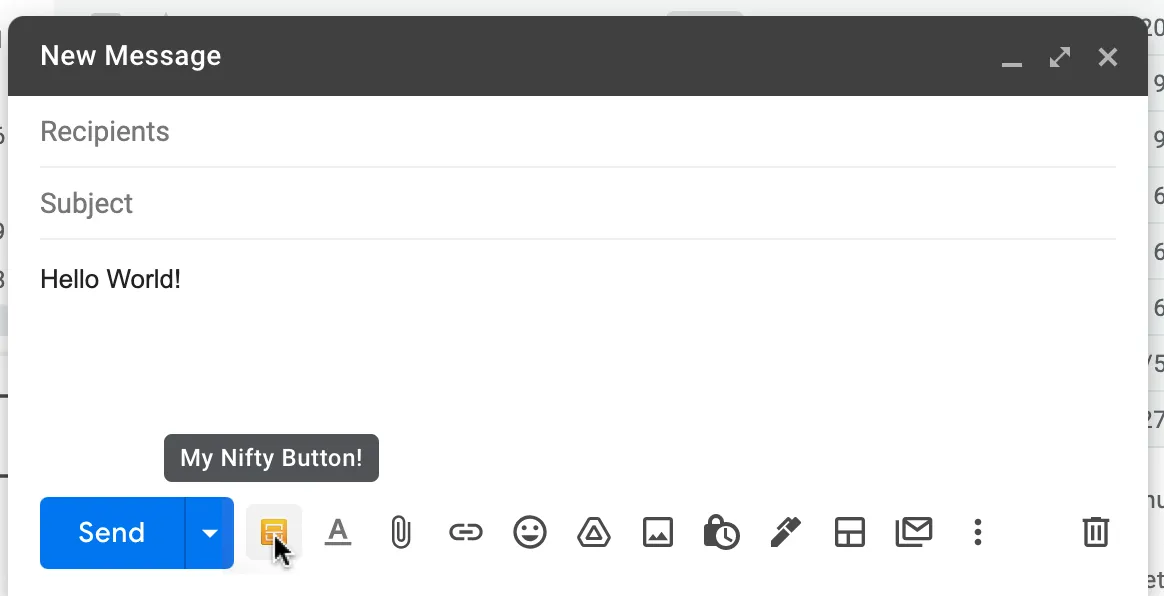Insert signature using the pen icon
The width and height of the screenshot is (1164, 596).
tap(785, 531)
